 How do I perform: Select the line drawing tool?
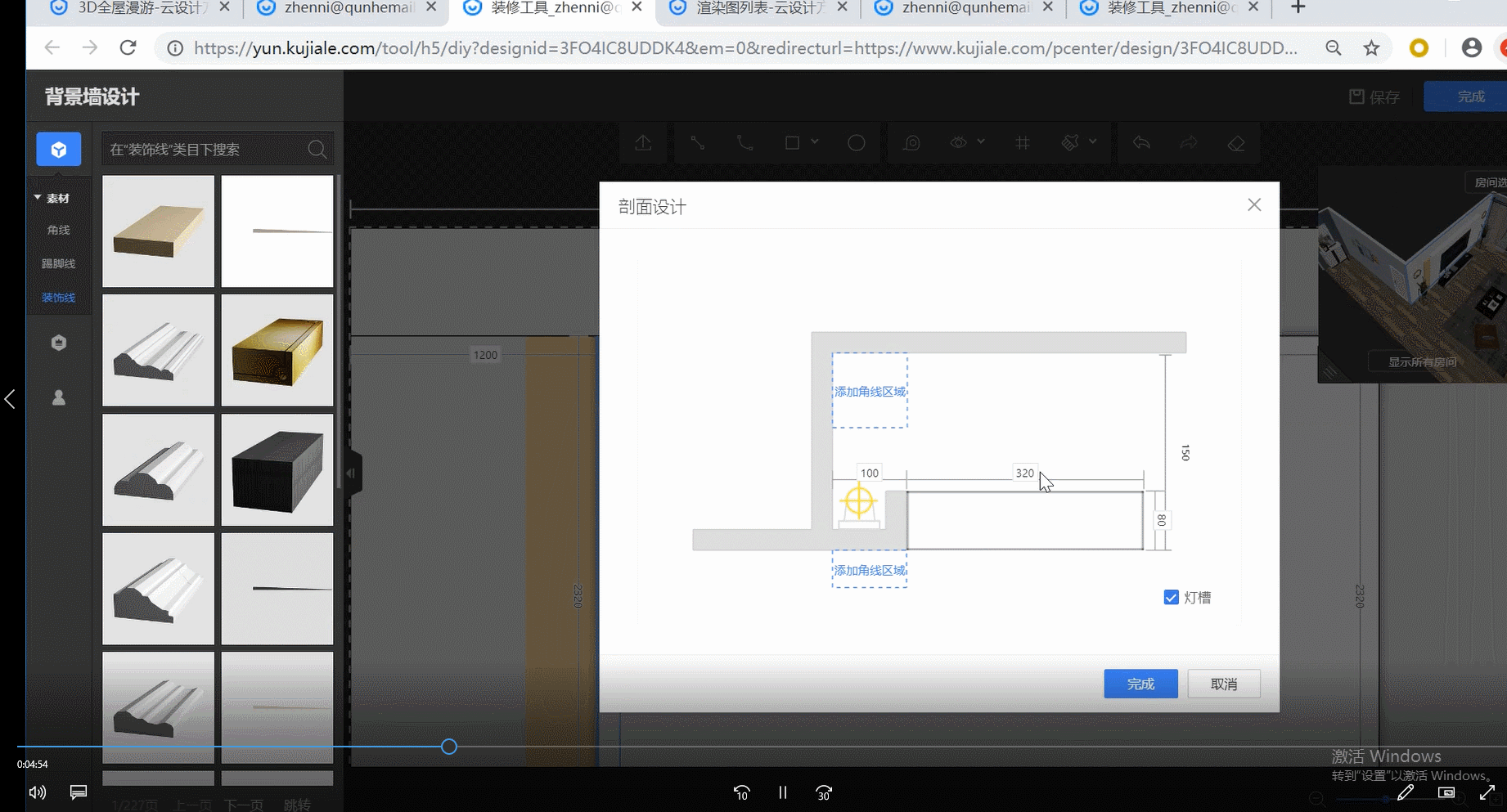pos(698,143)
